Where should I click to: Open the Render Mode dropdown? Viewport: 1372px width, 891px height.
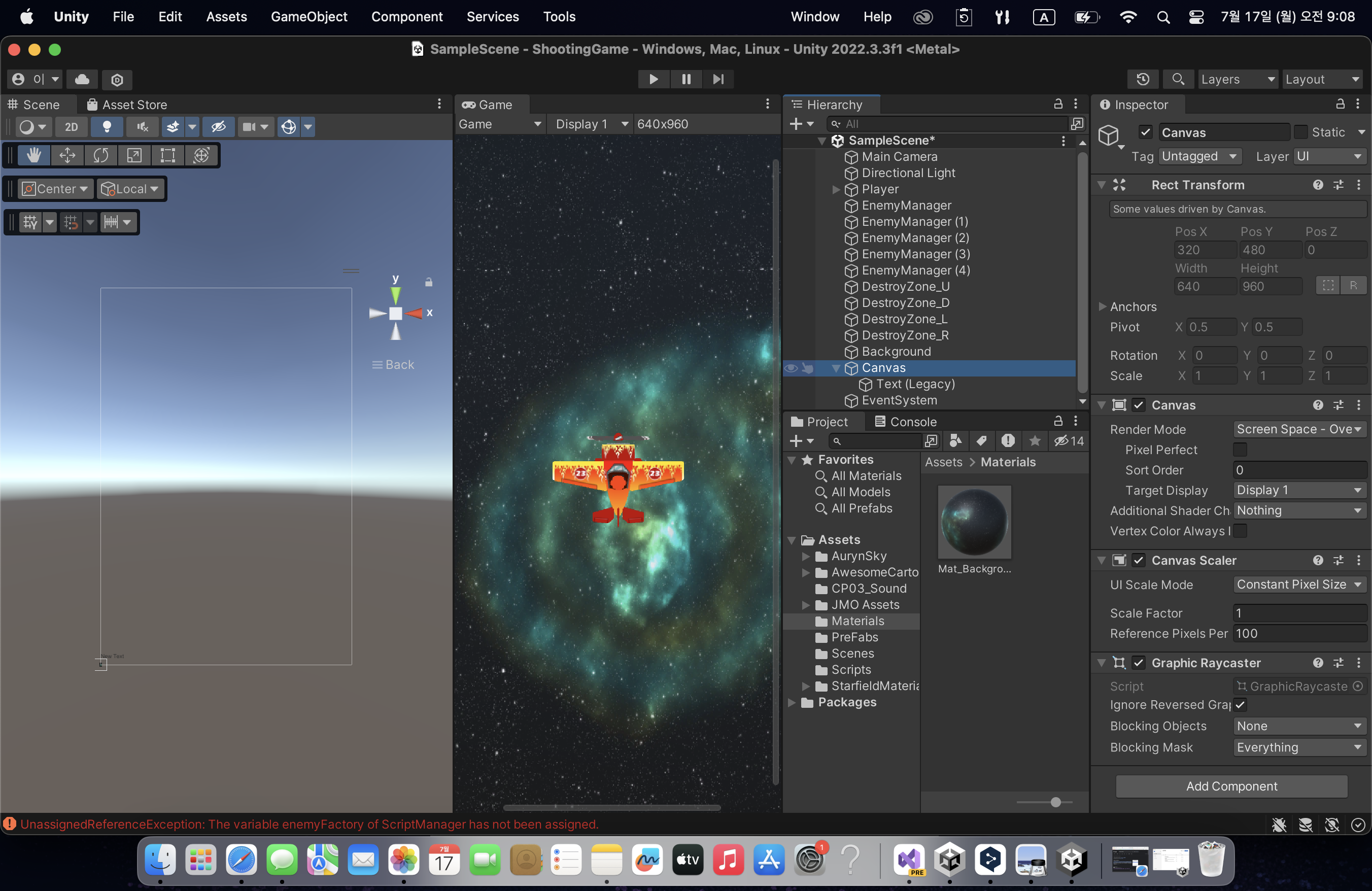coord(1299,429)
